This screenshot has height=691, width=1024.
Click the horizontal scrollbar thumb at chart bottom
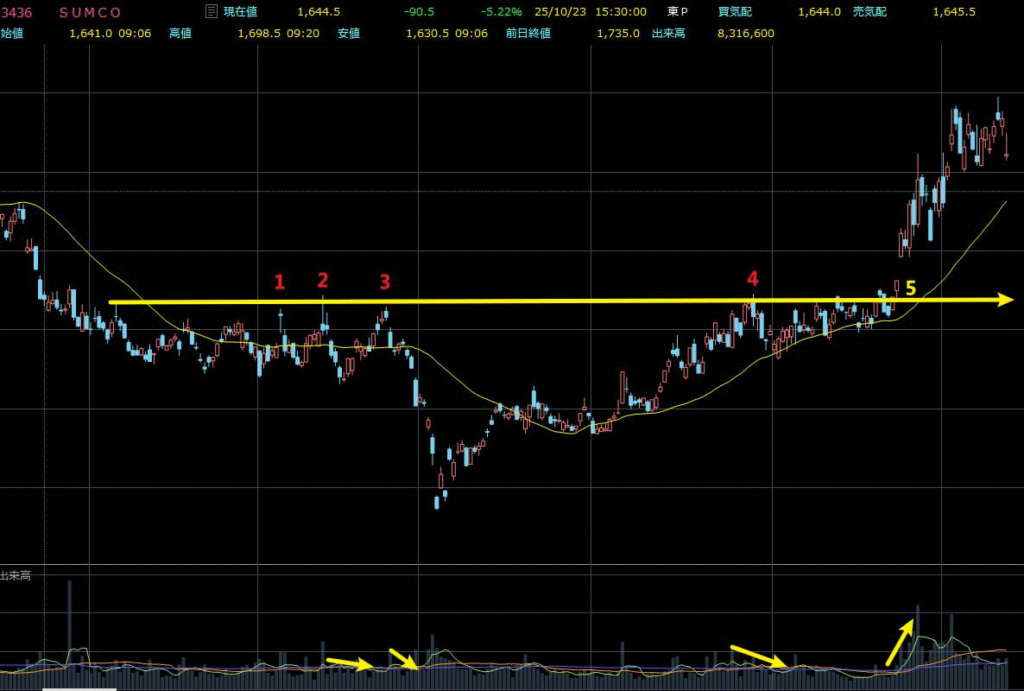pos(78,688)
